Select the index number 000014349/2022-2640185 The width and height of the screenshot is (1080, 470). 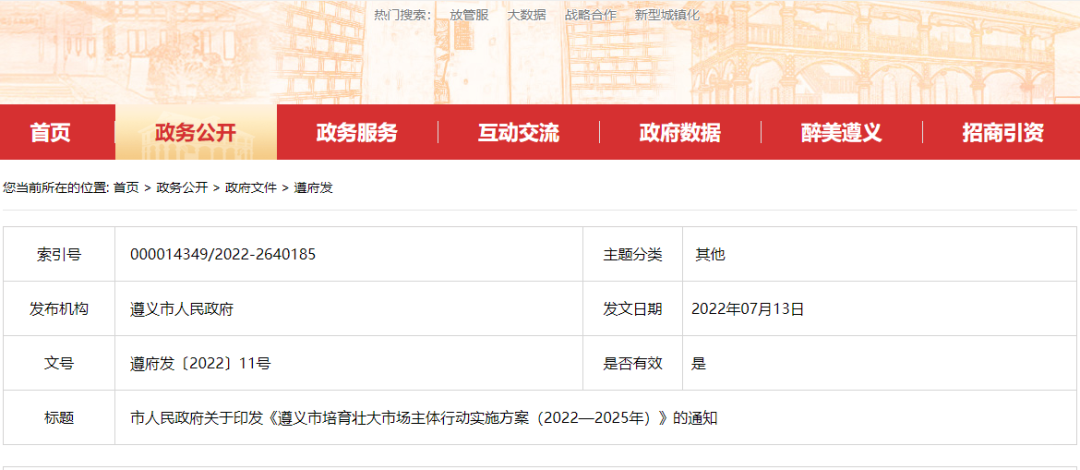(x=223, y=255)
